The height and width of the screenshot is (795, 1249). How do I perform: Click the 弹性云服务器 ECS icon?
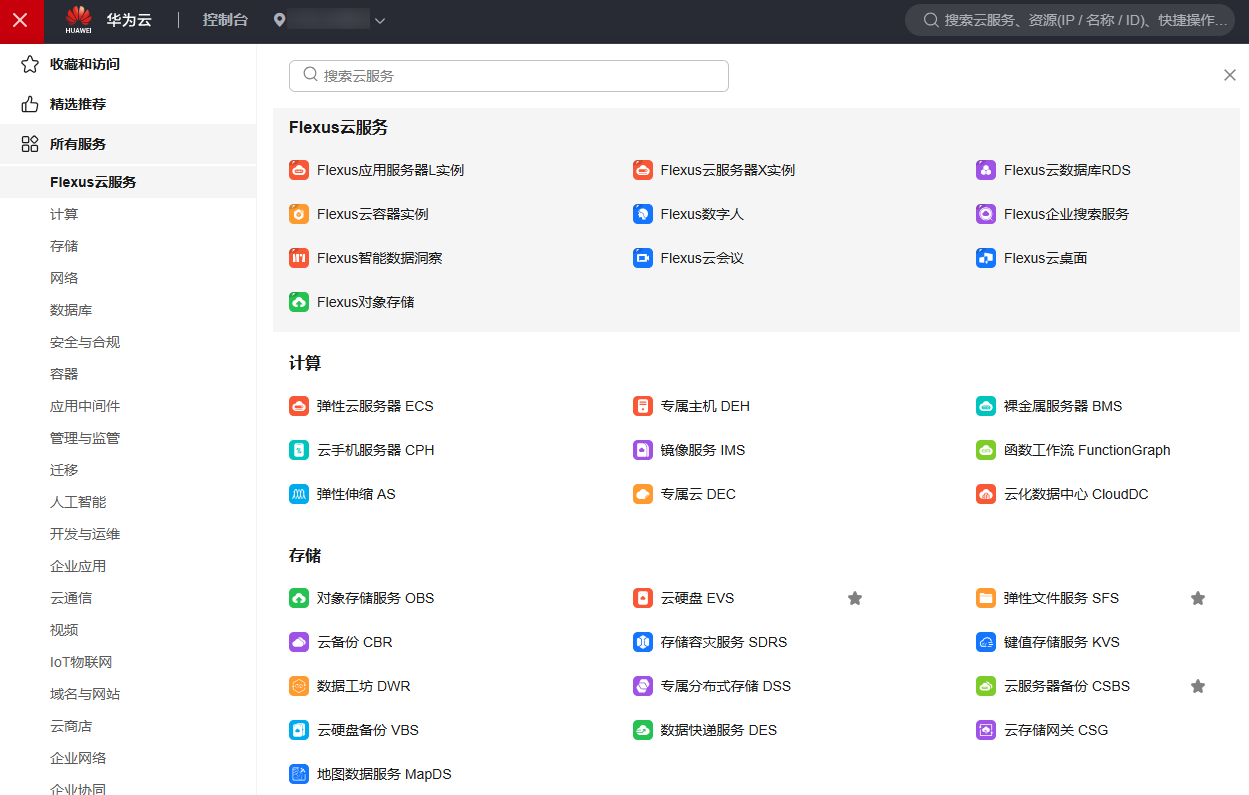coord(299,406)
